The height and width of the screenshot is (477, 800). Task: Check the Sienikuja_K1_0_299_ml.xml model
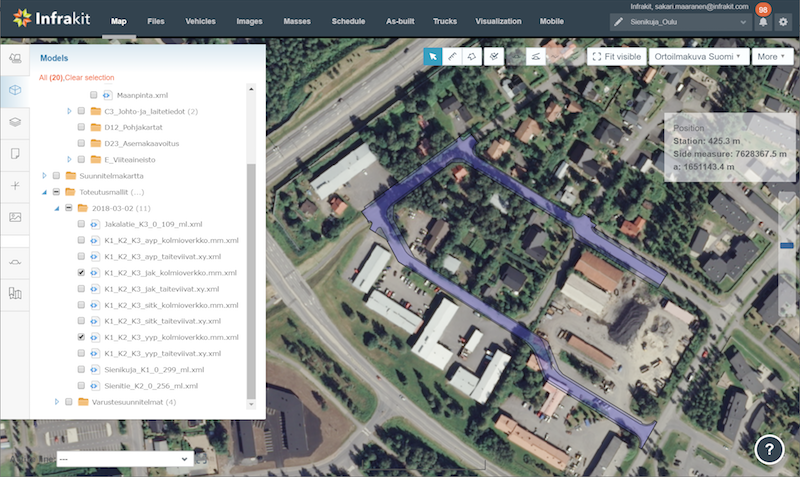click(80, 370)
